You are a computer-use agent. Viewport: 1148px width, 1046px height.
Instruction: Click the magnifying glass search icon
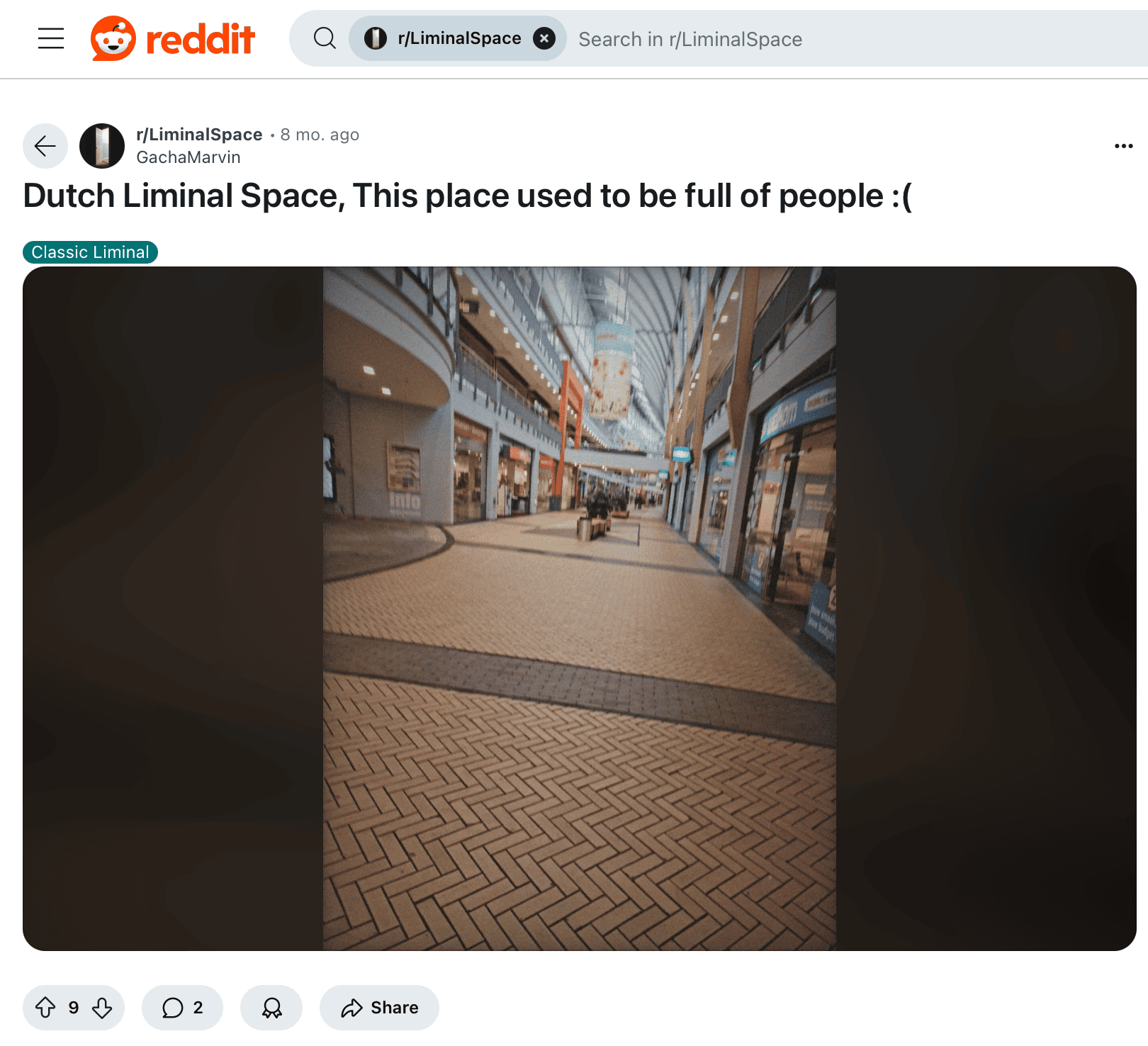click(325, 38)
